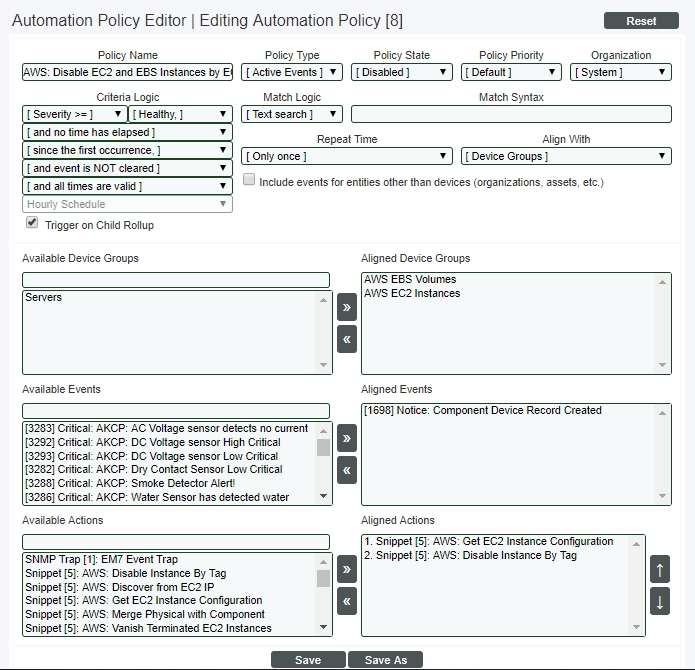Screen dimensions: 695x670
Task: Move aligned action down in order
Action: coord(660,603)
